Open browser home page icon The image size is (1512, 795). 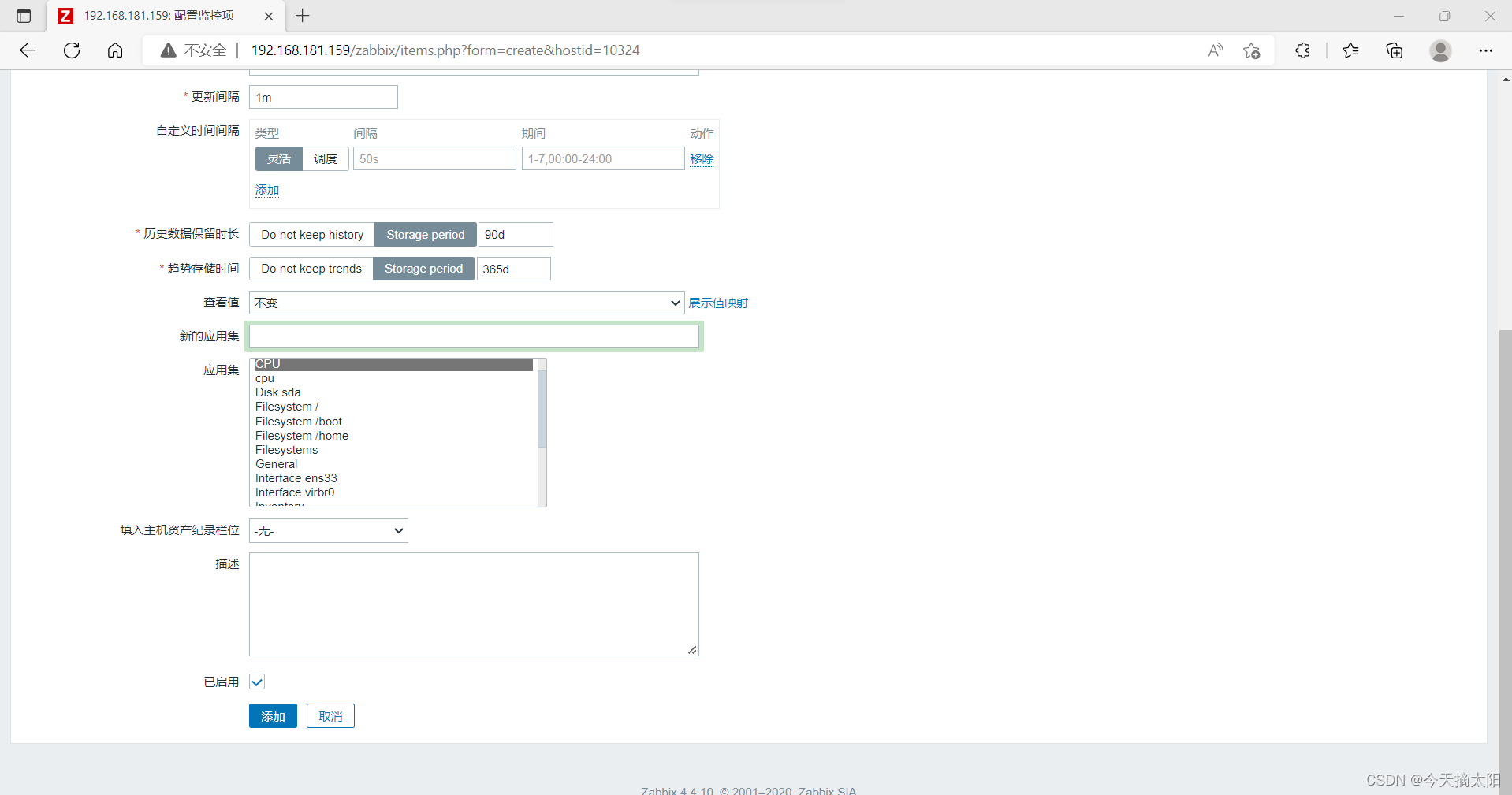pos(115,50)
